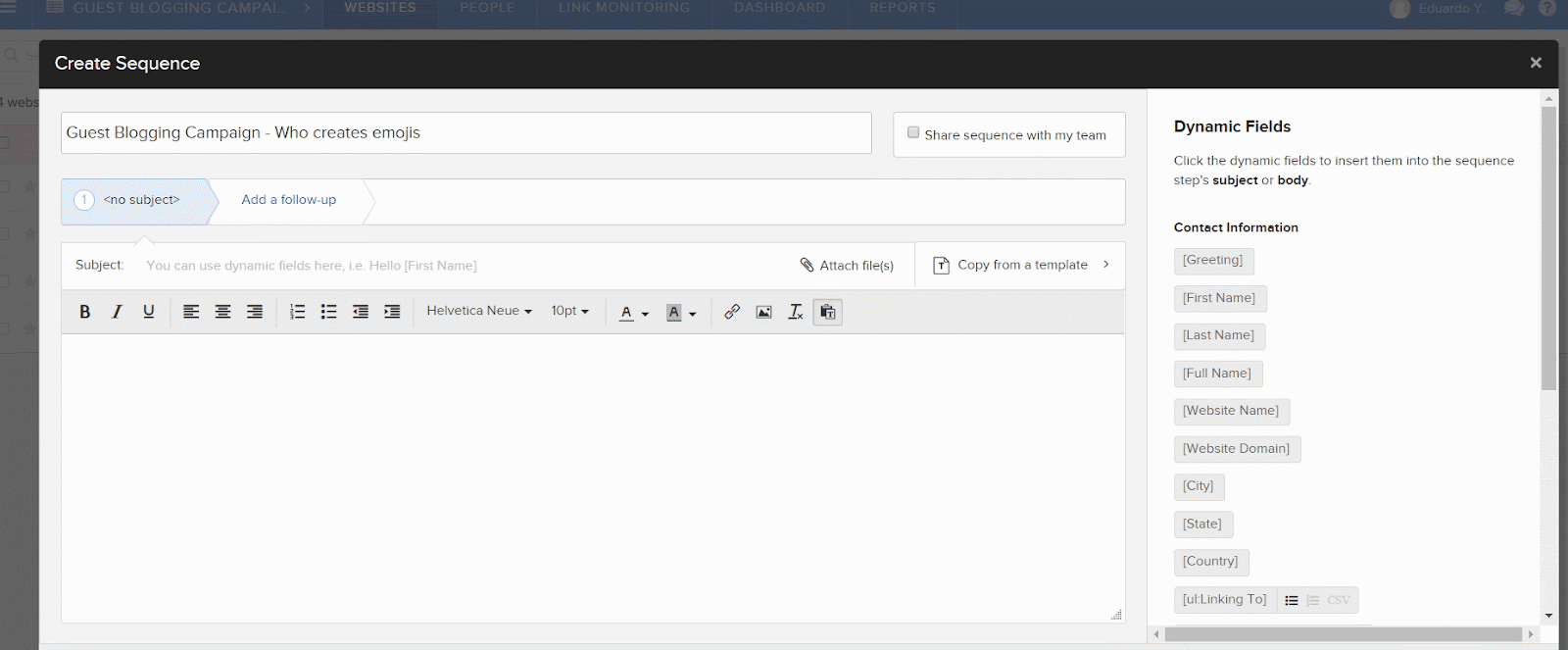Clear text formatting with Tx icon
The width and height of the screenshot is (1568, 650).
click(796, 312)
